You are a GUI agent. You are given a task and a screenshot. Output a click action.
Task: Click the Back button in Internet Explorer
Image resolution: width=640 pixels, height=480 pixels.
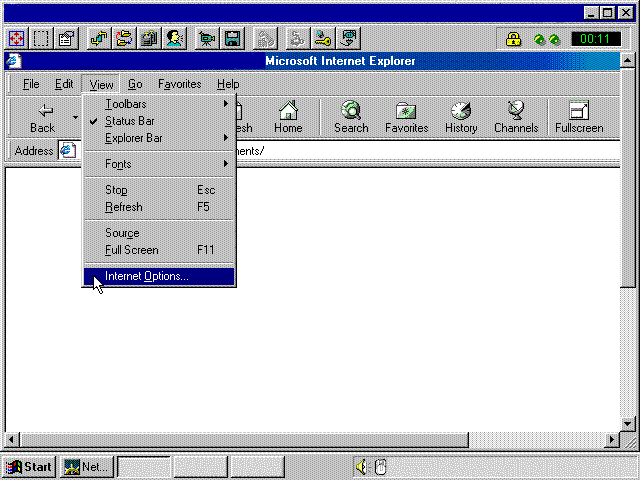(42, 118)
